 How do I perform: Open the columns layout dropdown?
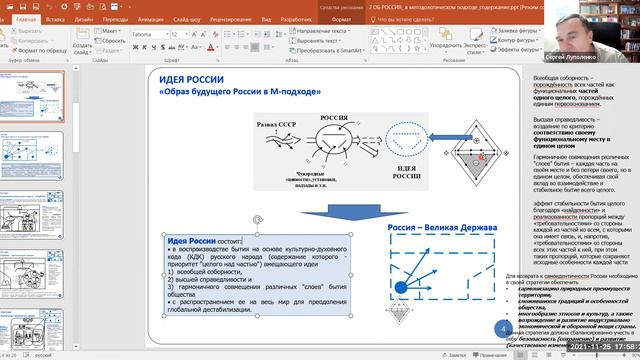pyautogui.click(x=268, y=47)
